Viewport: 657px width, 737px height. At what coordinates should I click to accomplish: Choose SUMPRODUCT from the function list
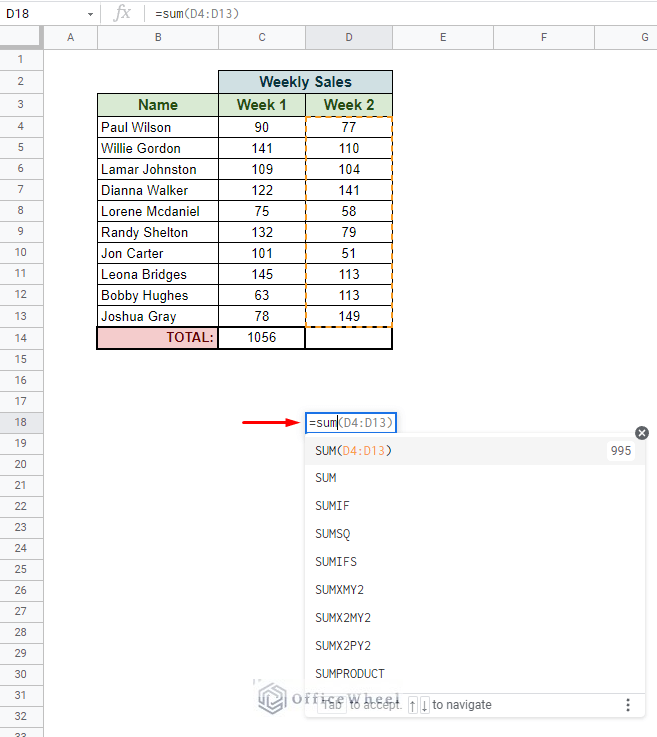click(x=475, y=674)
